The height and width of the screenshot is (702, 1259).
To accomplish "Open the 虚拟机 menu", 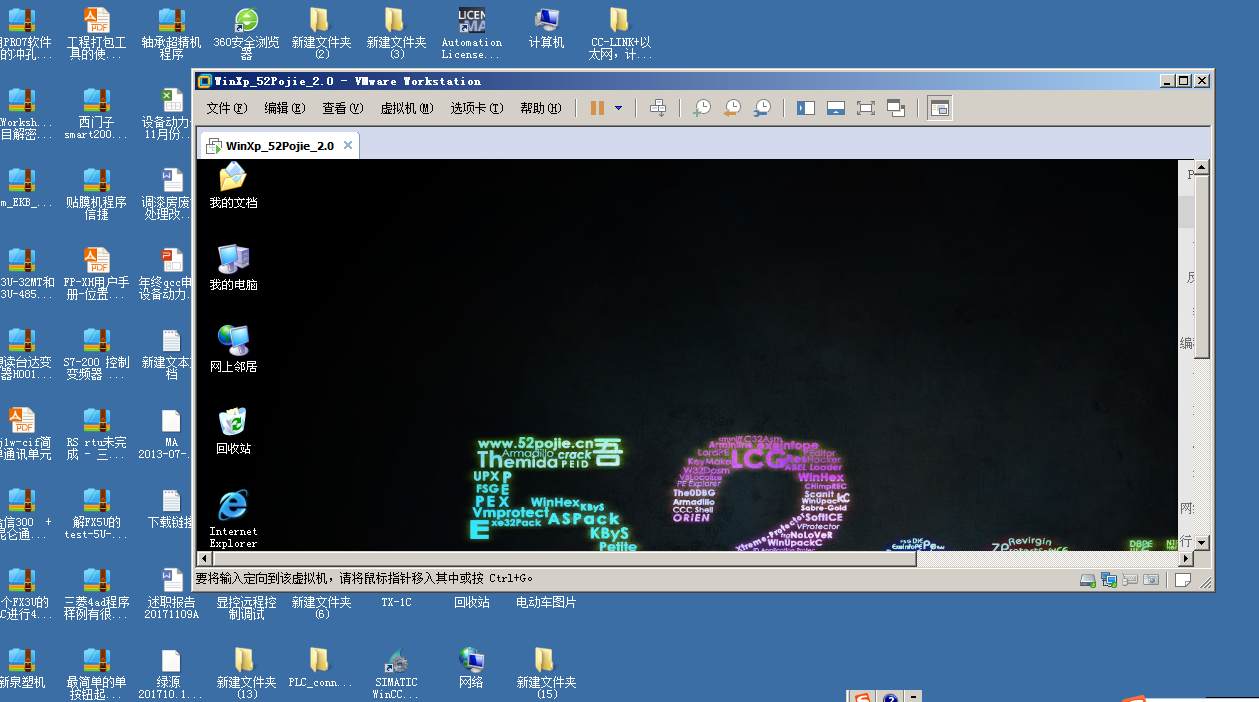I will 406,108.
